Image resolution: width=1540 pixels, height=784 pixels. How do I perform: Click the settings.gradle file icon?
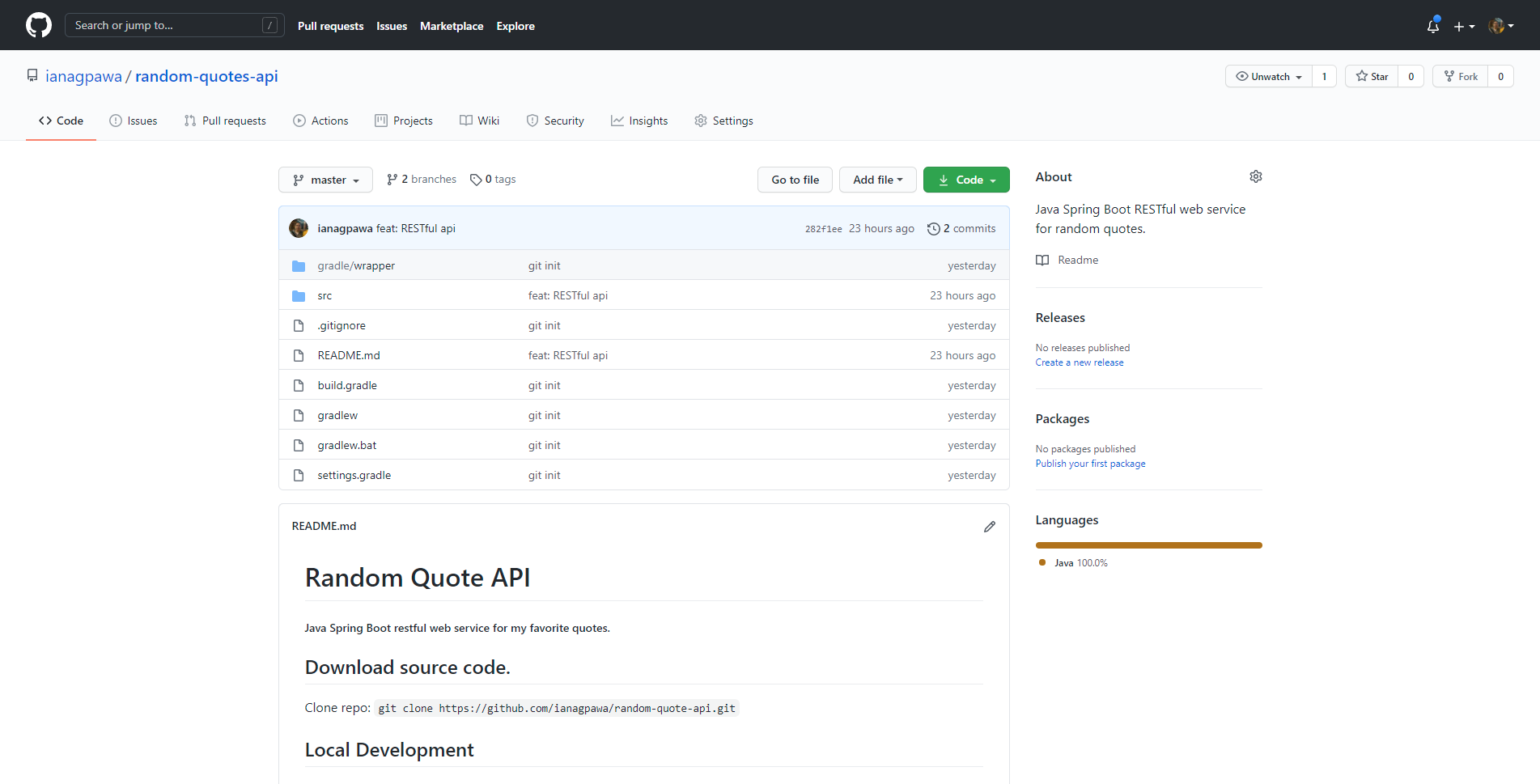(299, 475)
